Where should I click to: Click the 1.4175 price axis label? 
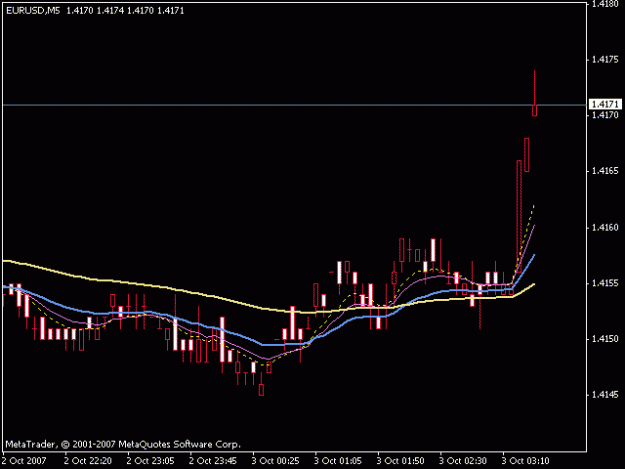click(605, 59)
